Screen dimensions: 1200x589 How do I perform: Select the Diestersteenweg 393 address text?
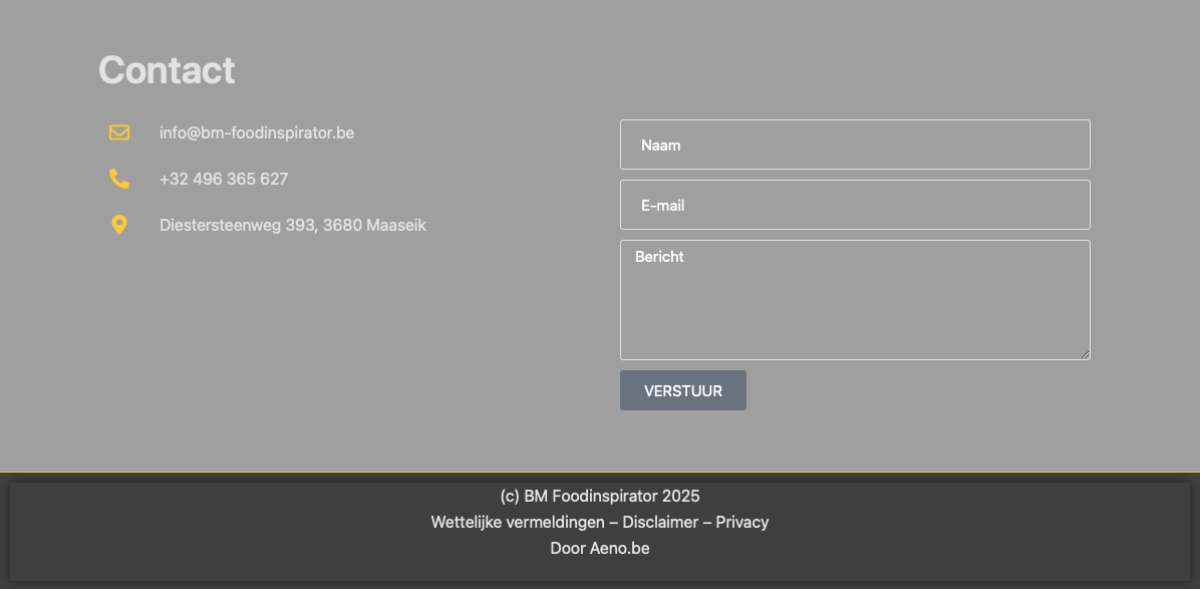[x=292, y=225]
